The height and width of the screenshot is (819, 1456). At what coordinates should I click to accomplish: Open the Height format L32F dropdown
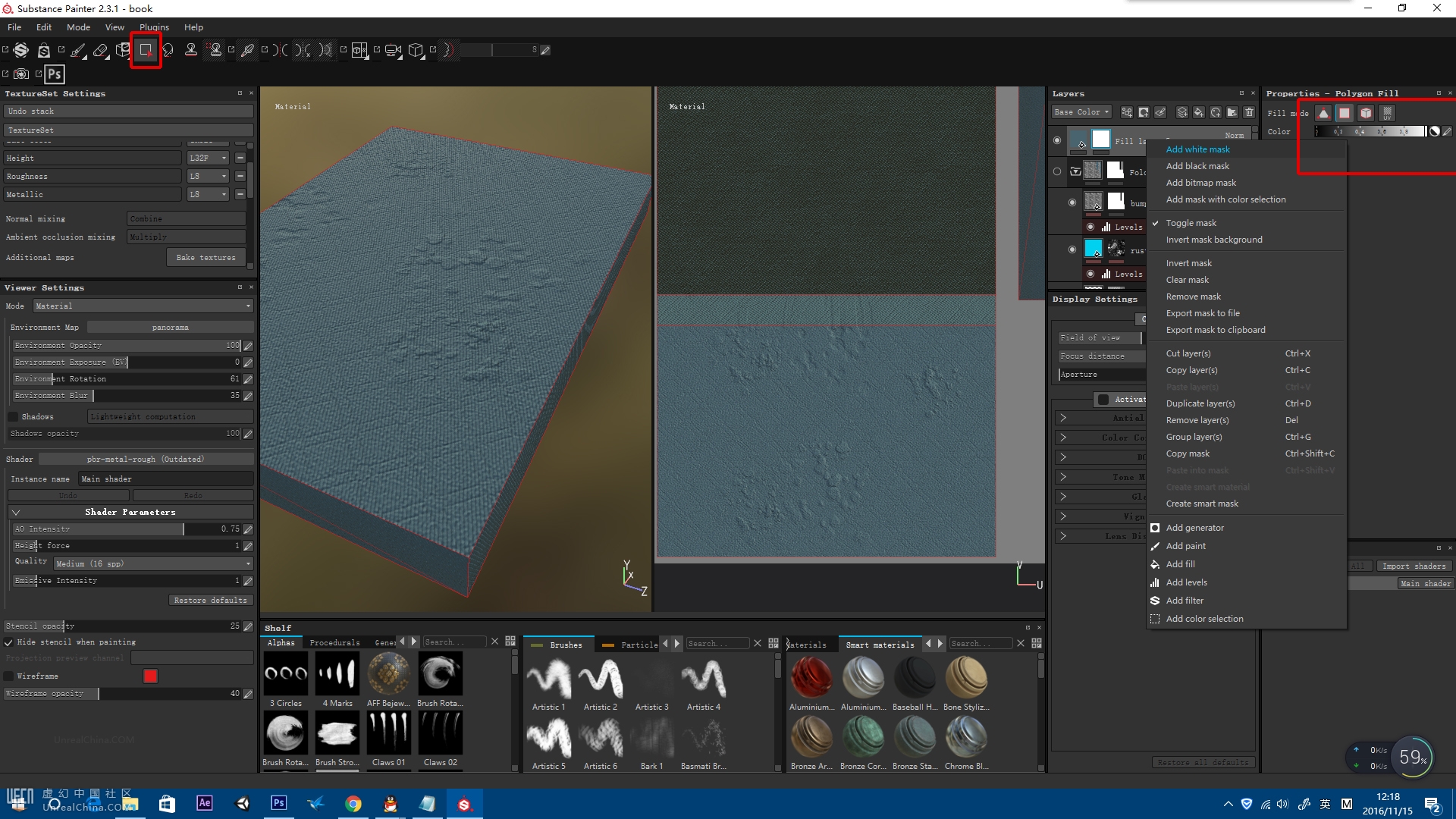[x=209, y=158]
